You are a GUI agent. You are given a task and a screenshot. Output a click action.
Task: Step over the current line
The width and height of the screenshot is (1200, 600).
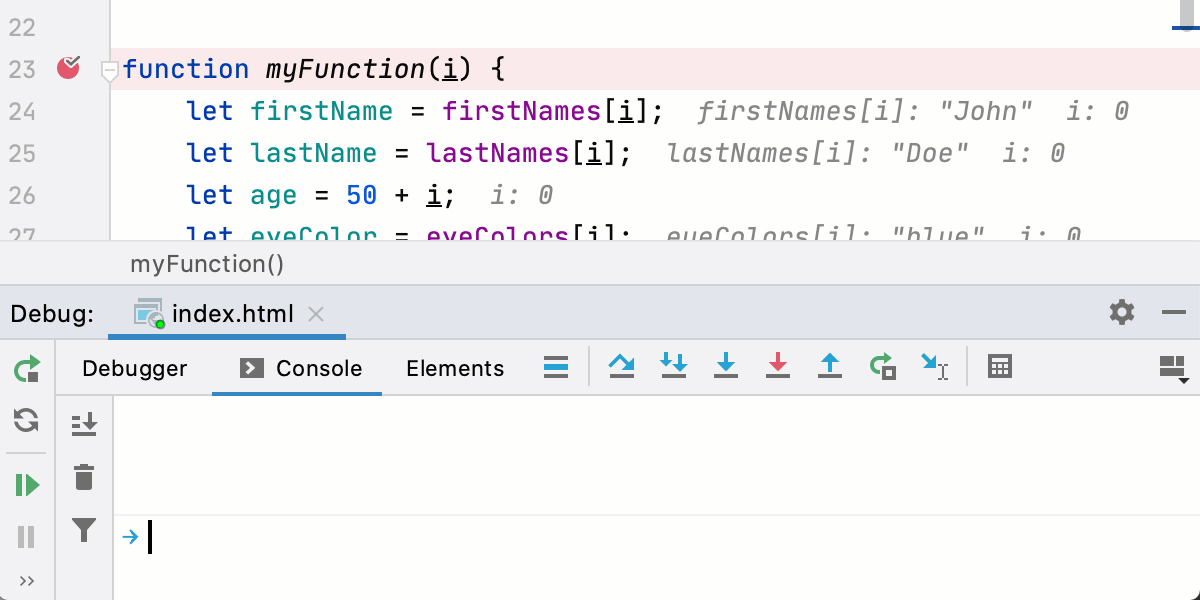coord(622,367)
